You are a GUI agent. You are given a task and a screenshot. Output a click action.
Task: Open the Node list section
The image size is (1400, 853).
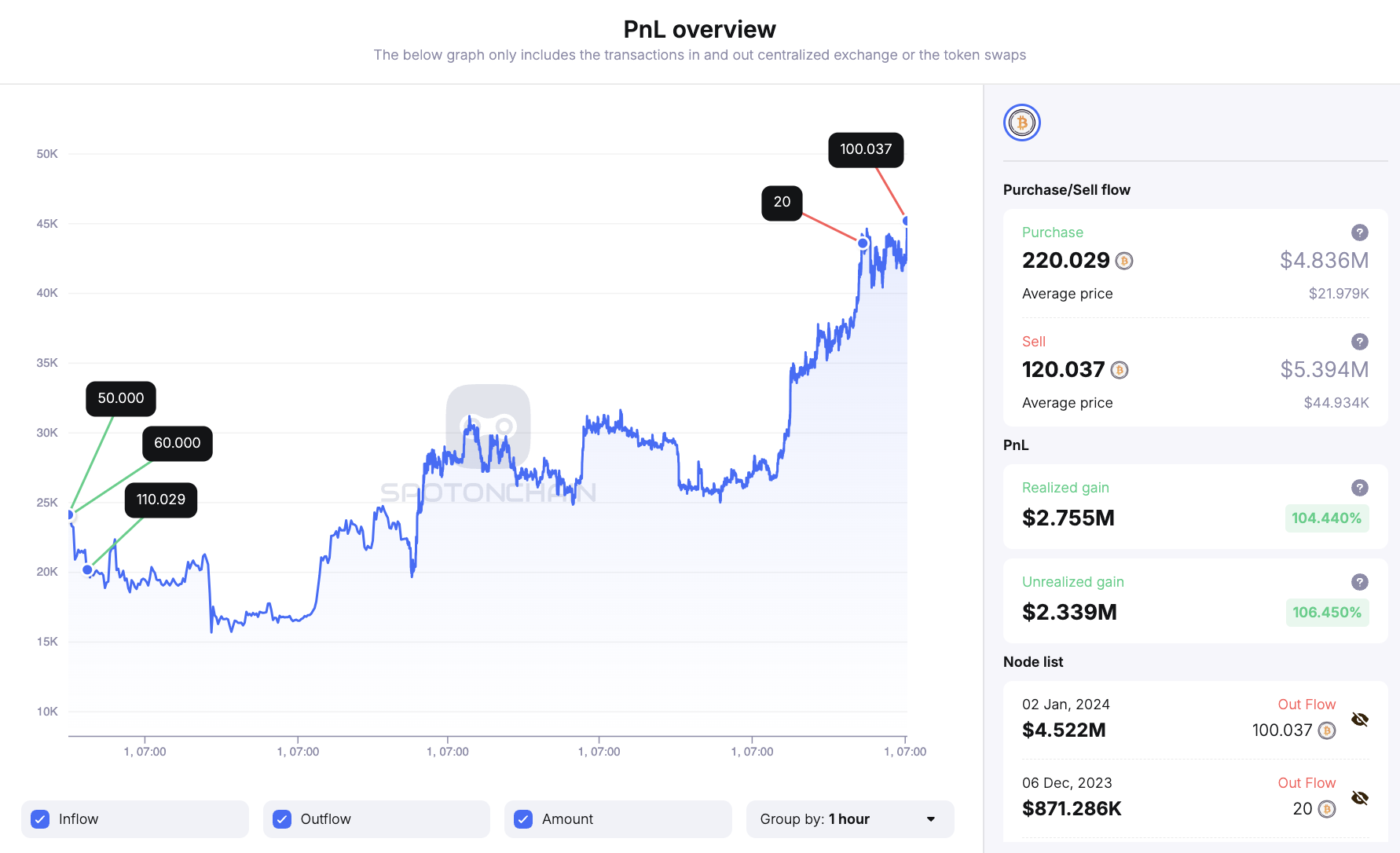click(x=1033, y=661)
